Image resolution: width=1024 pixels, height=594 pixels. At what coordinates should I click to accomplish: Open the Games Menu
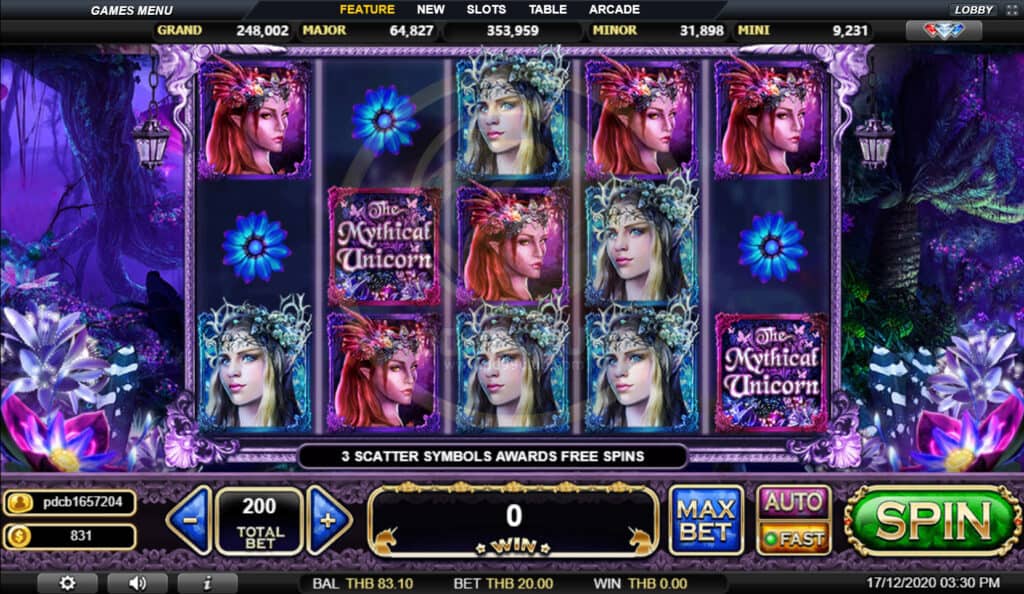pyautogui.click(x=131, y=10)
